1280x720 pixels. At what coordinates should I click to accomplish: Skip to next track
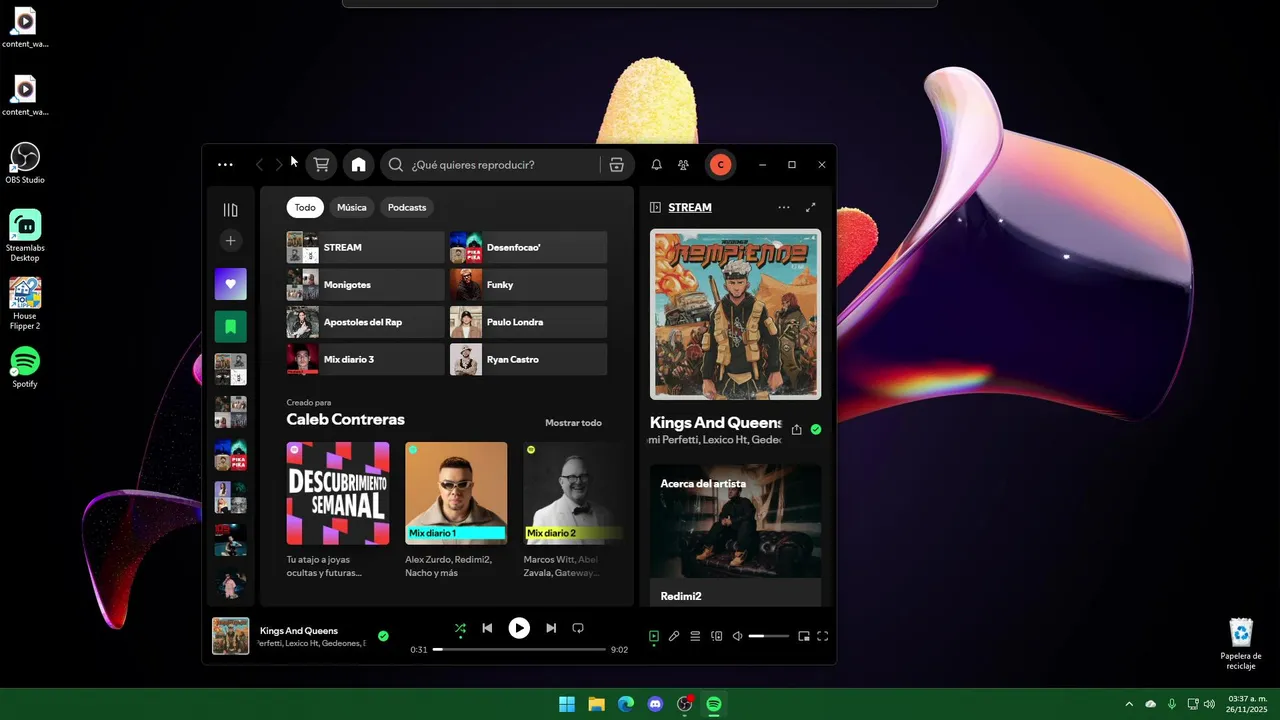tap(551, 628)
